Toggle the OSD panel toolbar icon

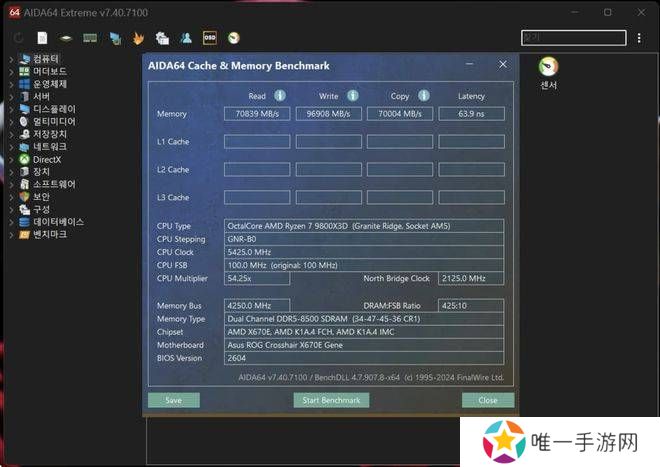click(210, 38)
